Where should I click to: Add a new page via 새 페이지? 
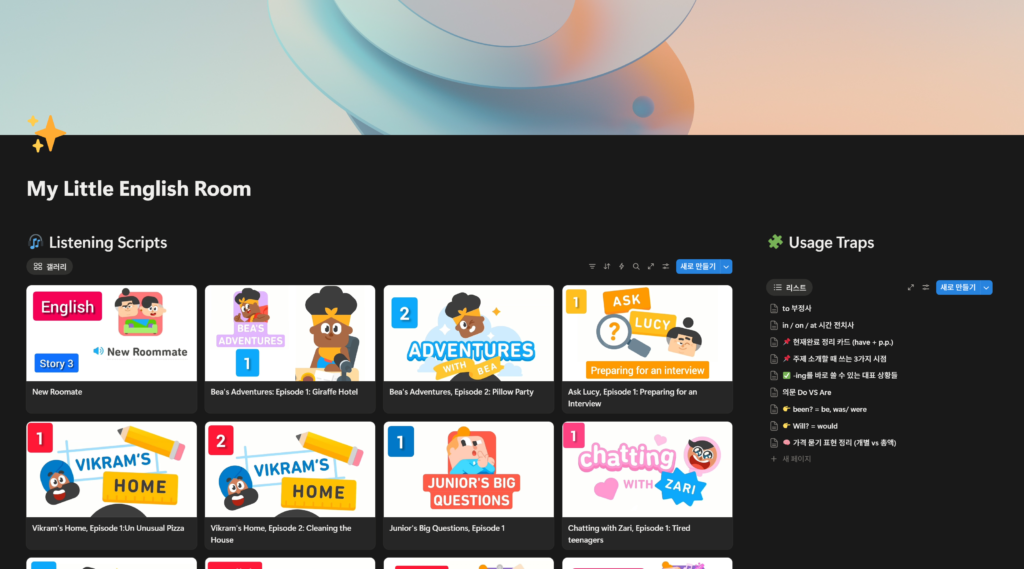(796, 459)
